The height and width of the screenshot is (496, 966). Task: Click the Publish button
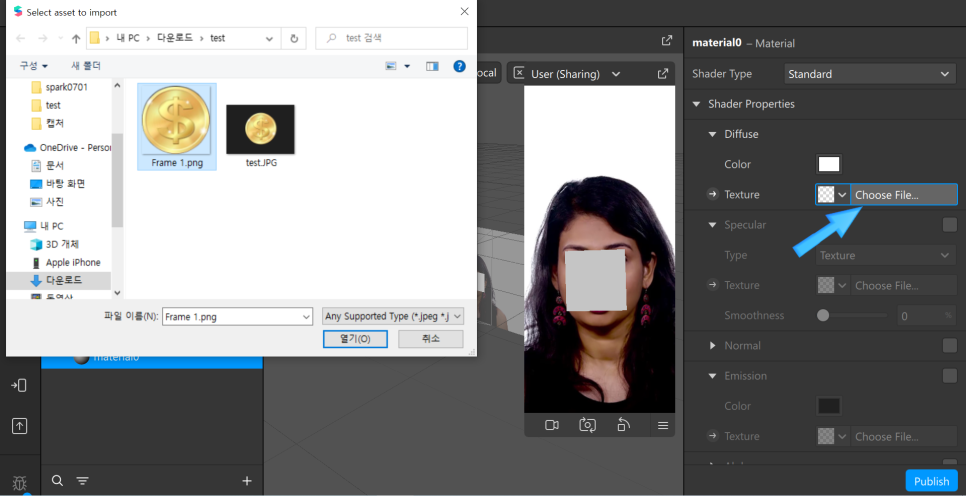pos(932,481)
